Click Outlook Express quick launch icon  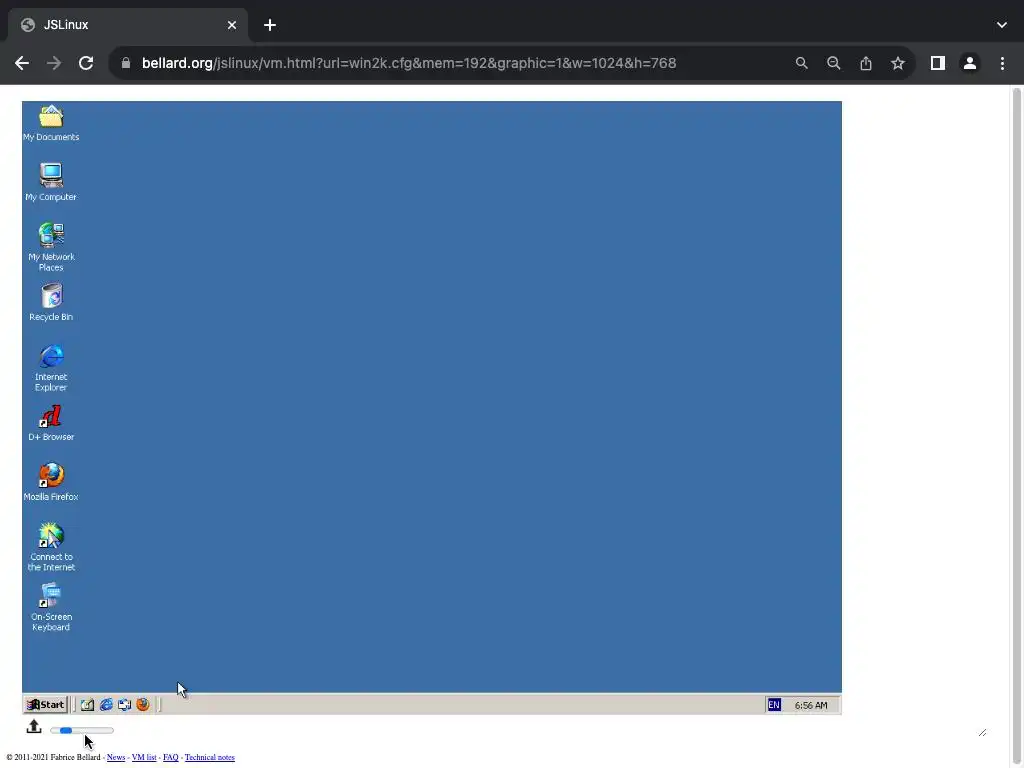coord(124,705)
